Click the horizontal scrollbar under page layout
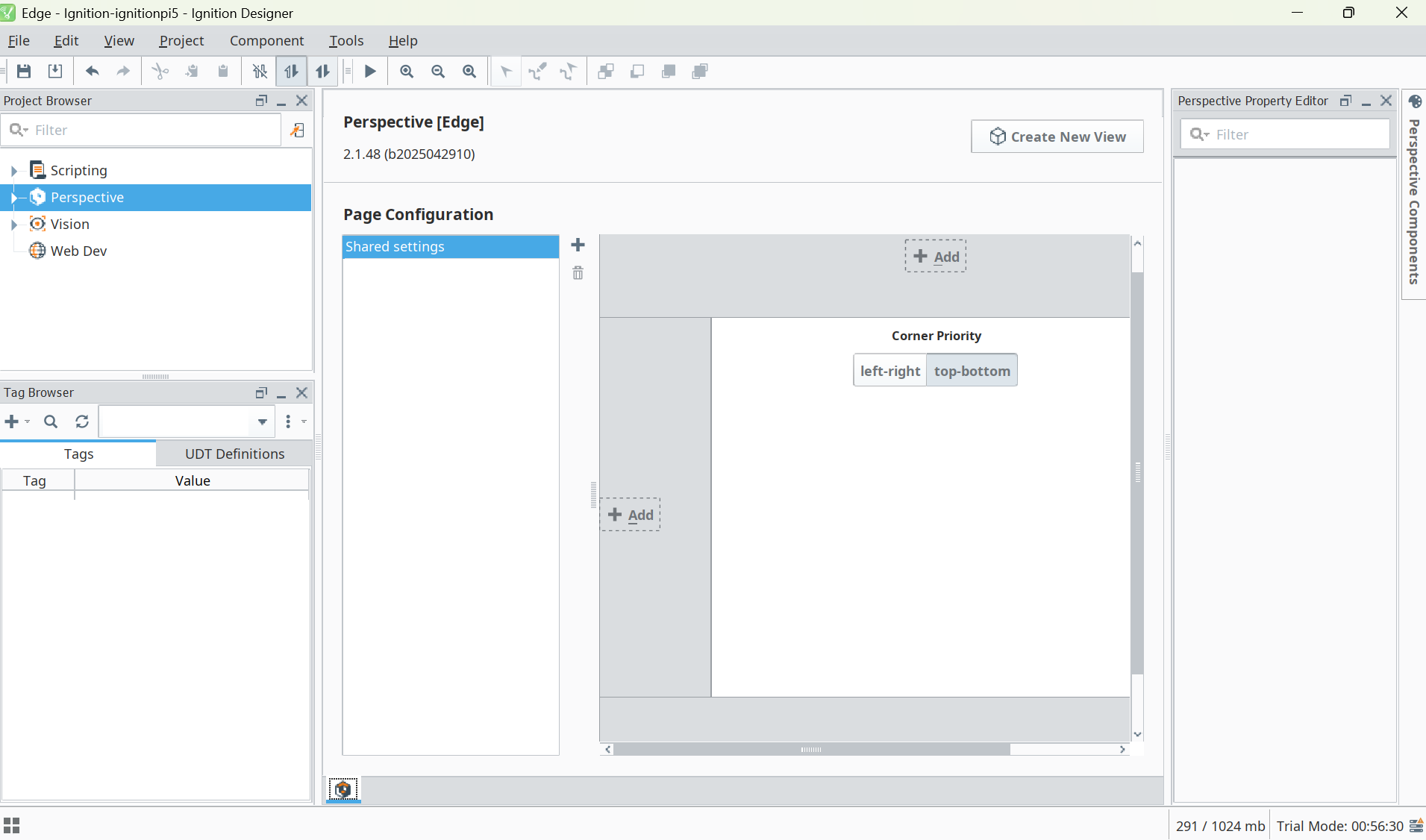Viewport: 1426px width, 840px height. (811, 750)
